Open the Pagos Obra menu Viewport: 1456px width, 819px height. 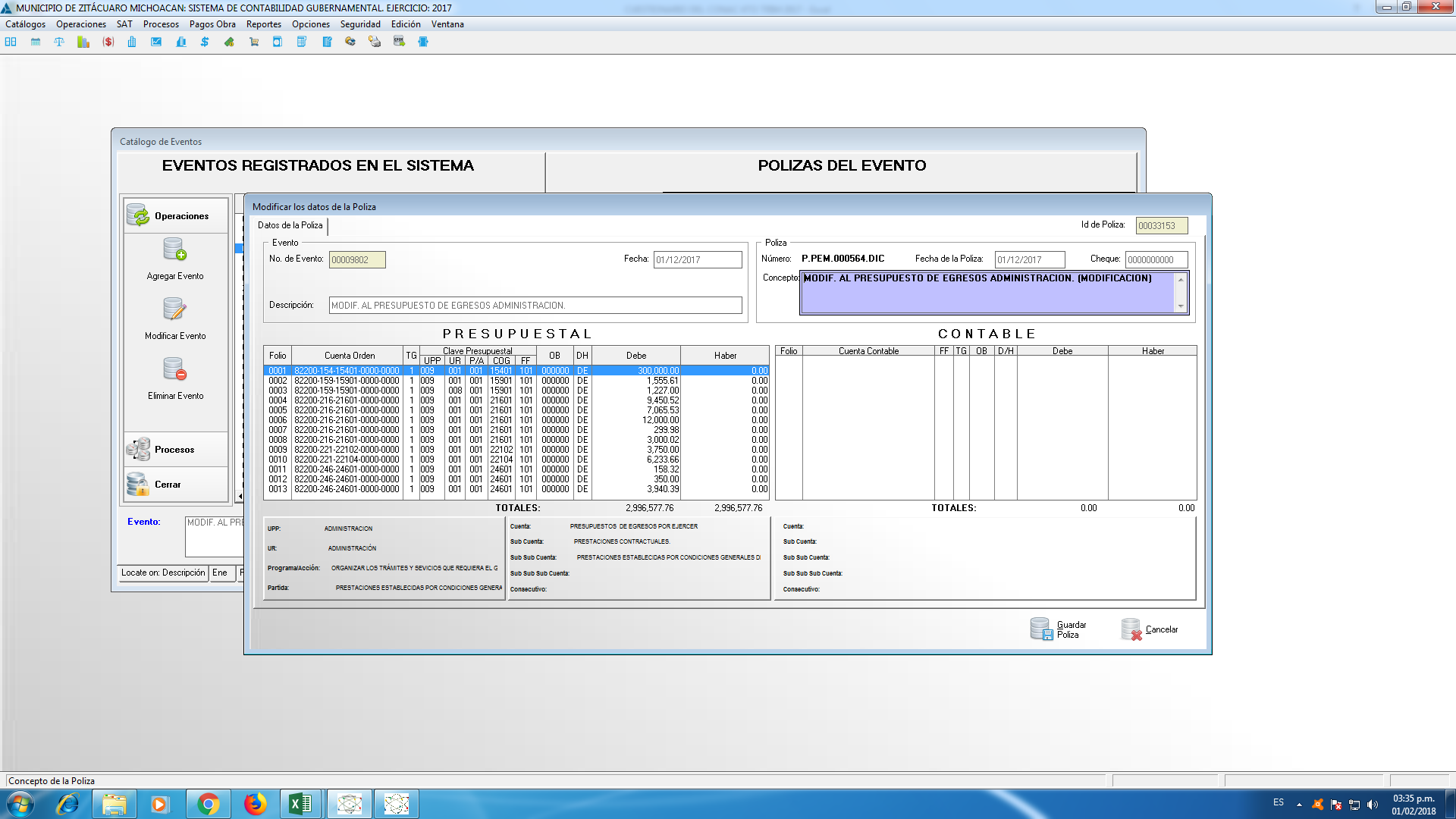pyautogui.click(x=212, y=24)
